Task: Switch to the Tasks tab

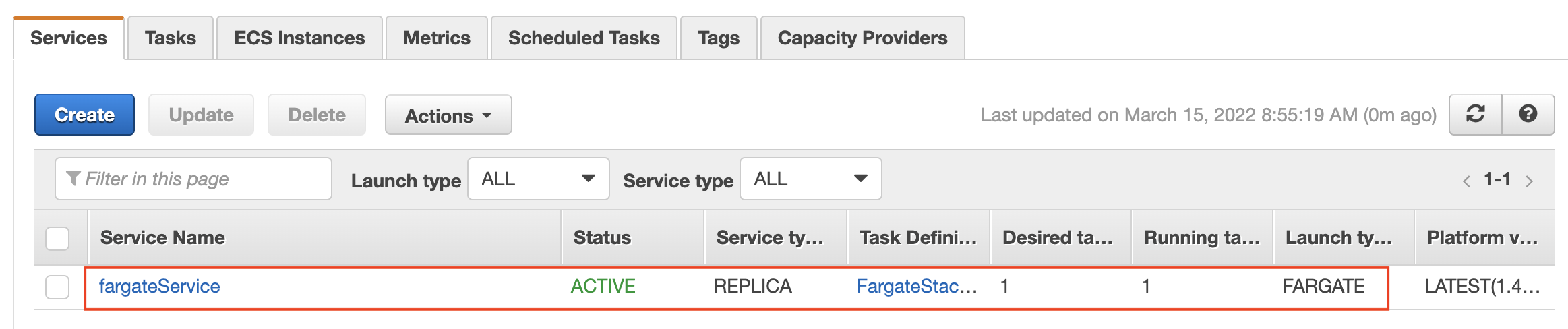Action: (171, 38)
